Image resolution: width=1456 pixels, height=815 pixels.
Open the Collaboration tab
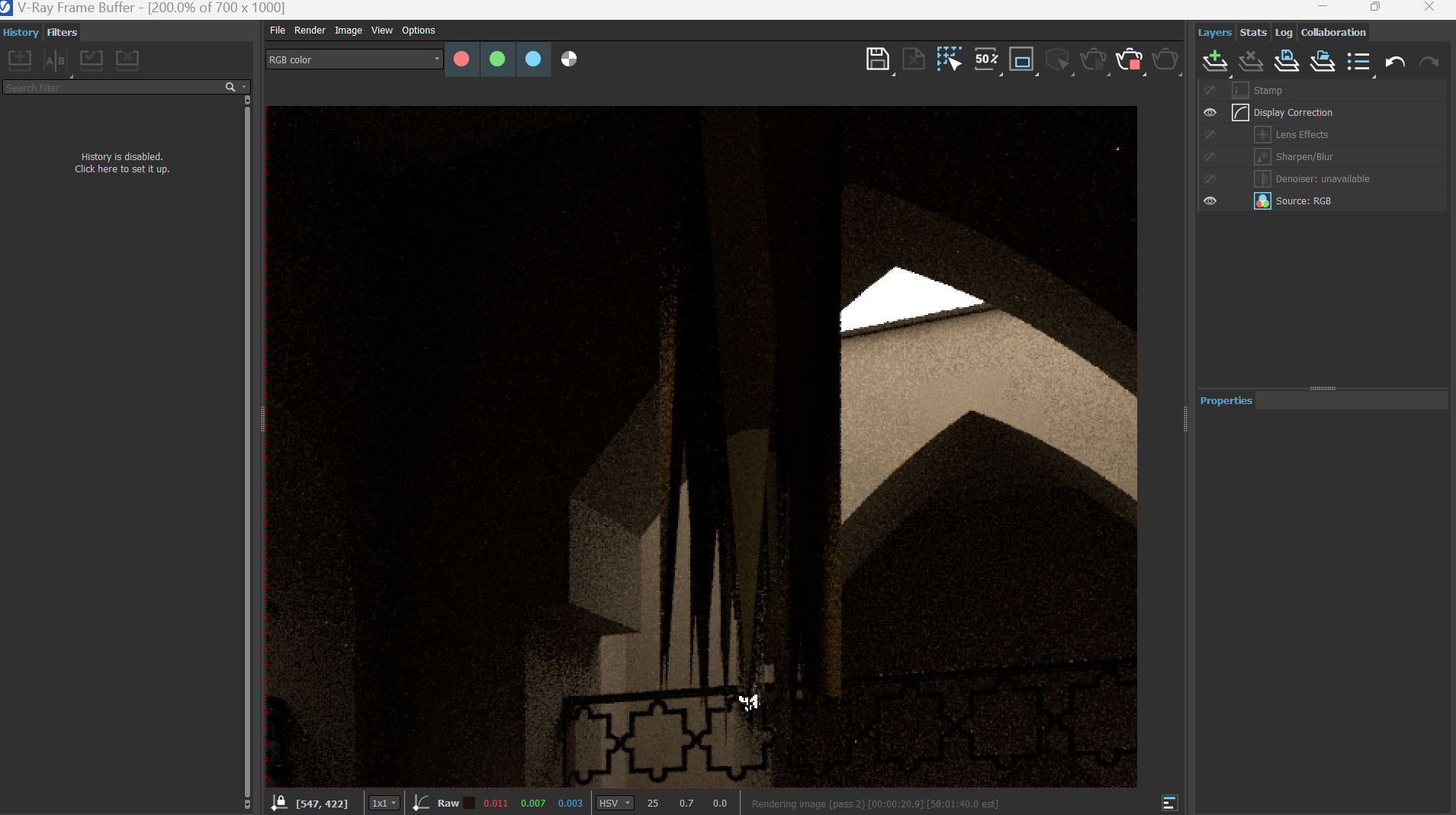(x=1333, y=32)
